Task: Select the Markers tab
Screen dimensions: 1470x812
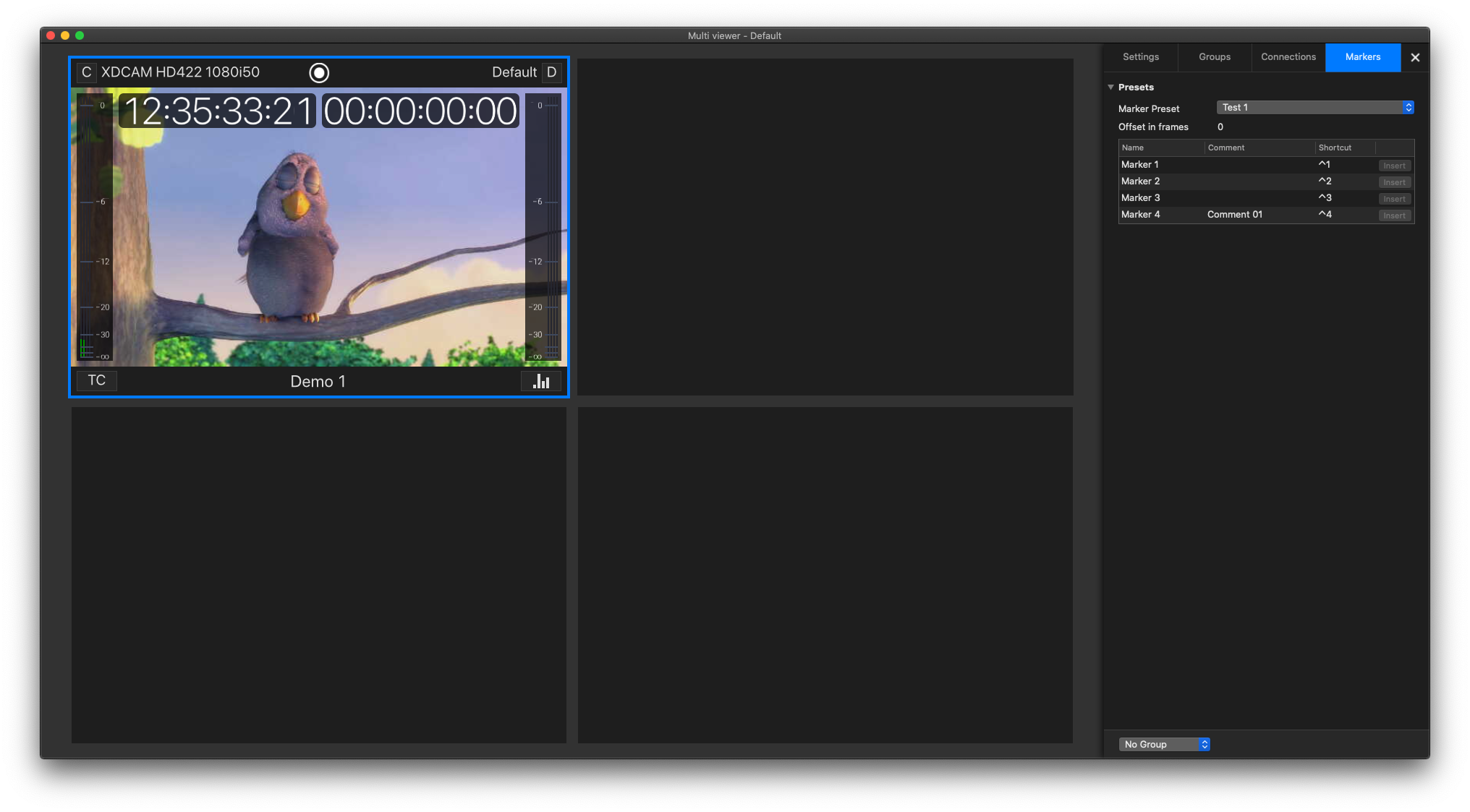Action: click(x=1363, y=57)
